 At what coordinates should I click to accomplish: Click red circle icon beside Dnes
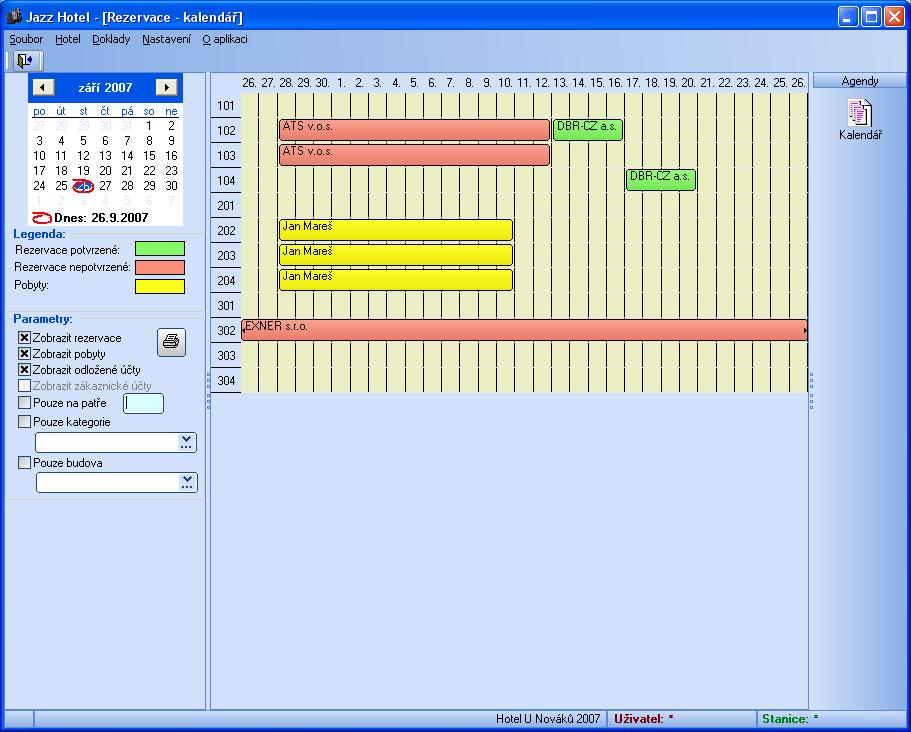point(41,217)
